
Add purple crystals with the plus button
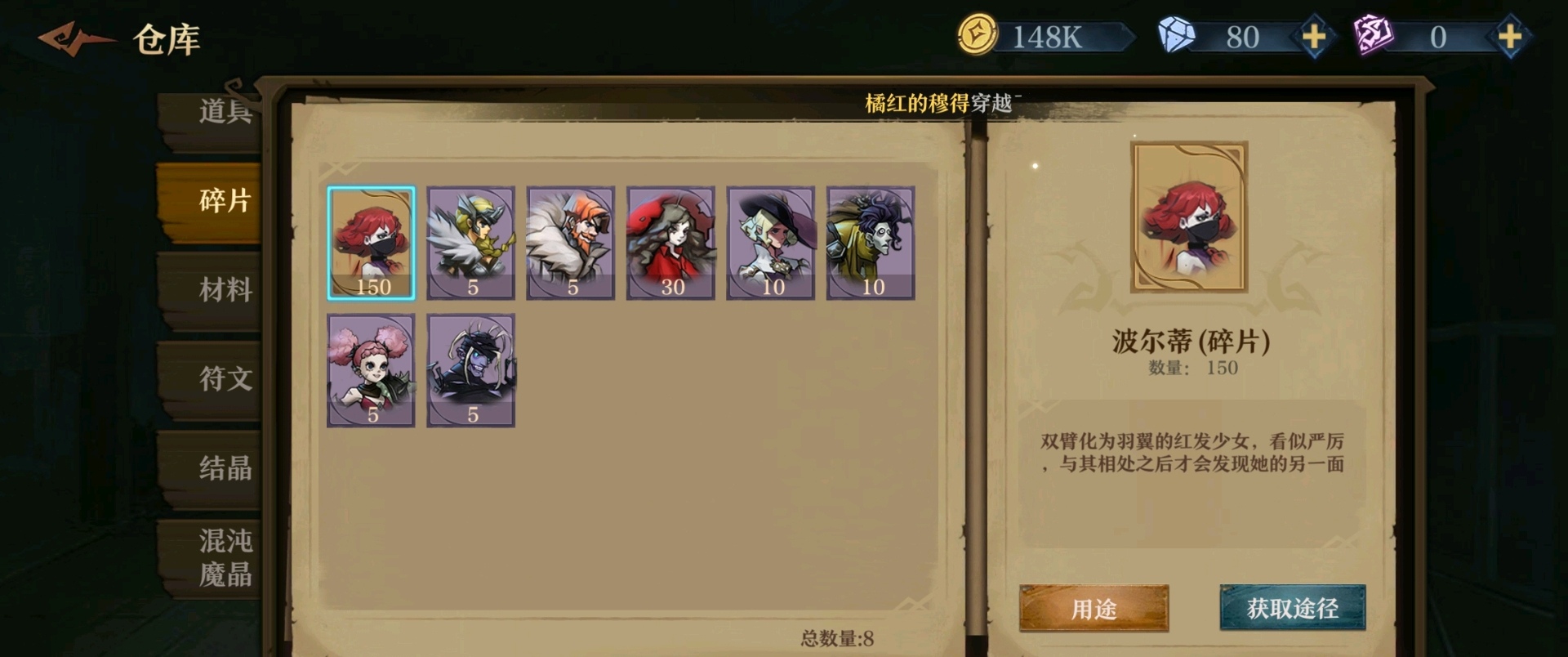coord(1509,37)
